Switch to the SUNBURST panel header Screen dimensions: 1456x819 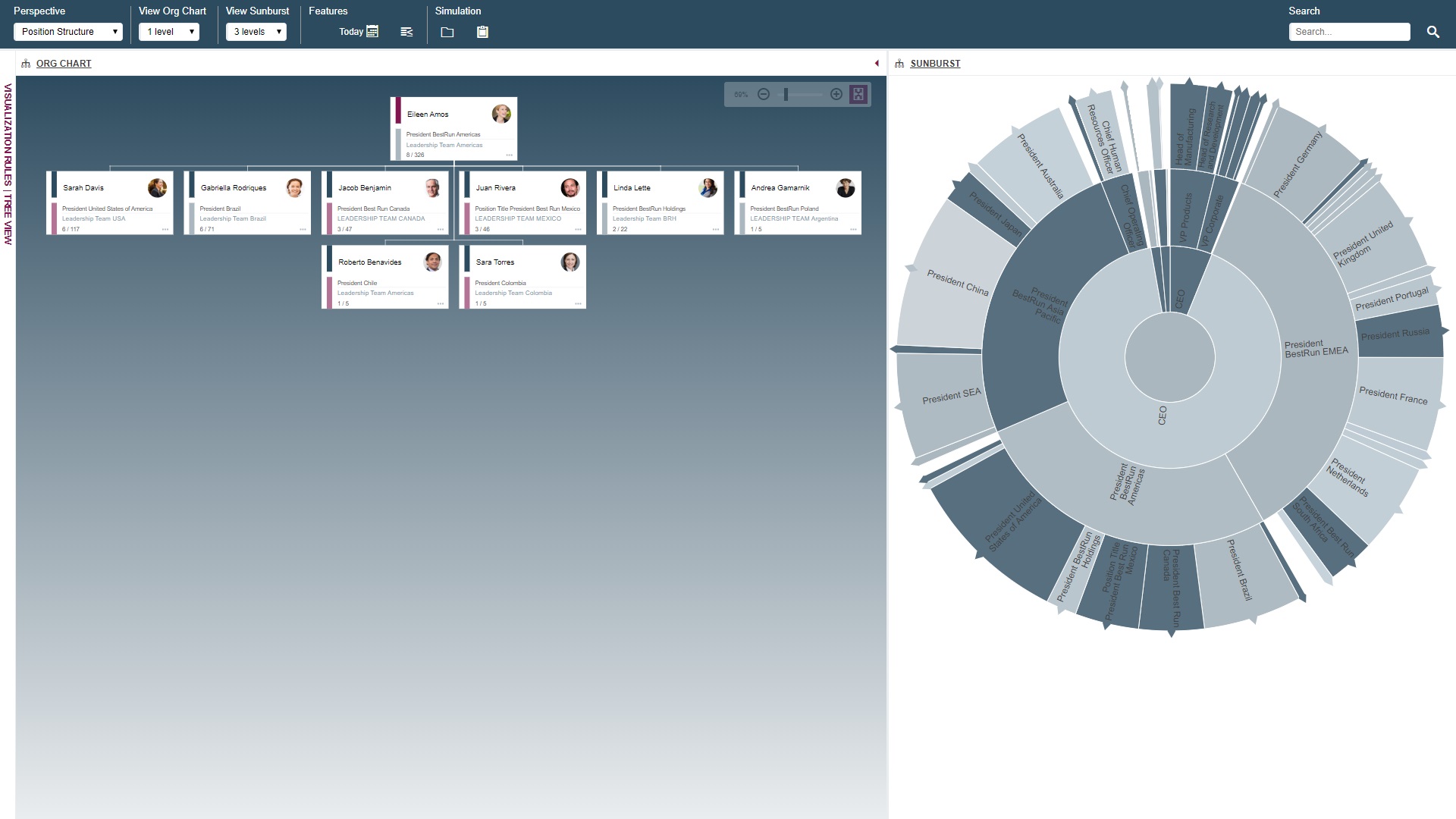coord(935,64)
